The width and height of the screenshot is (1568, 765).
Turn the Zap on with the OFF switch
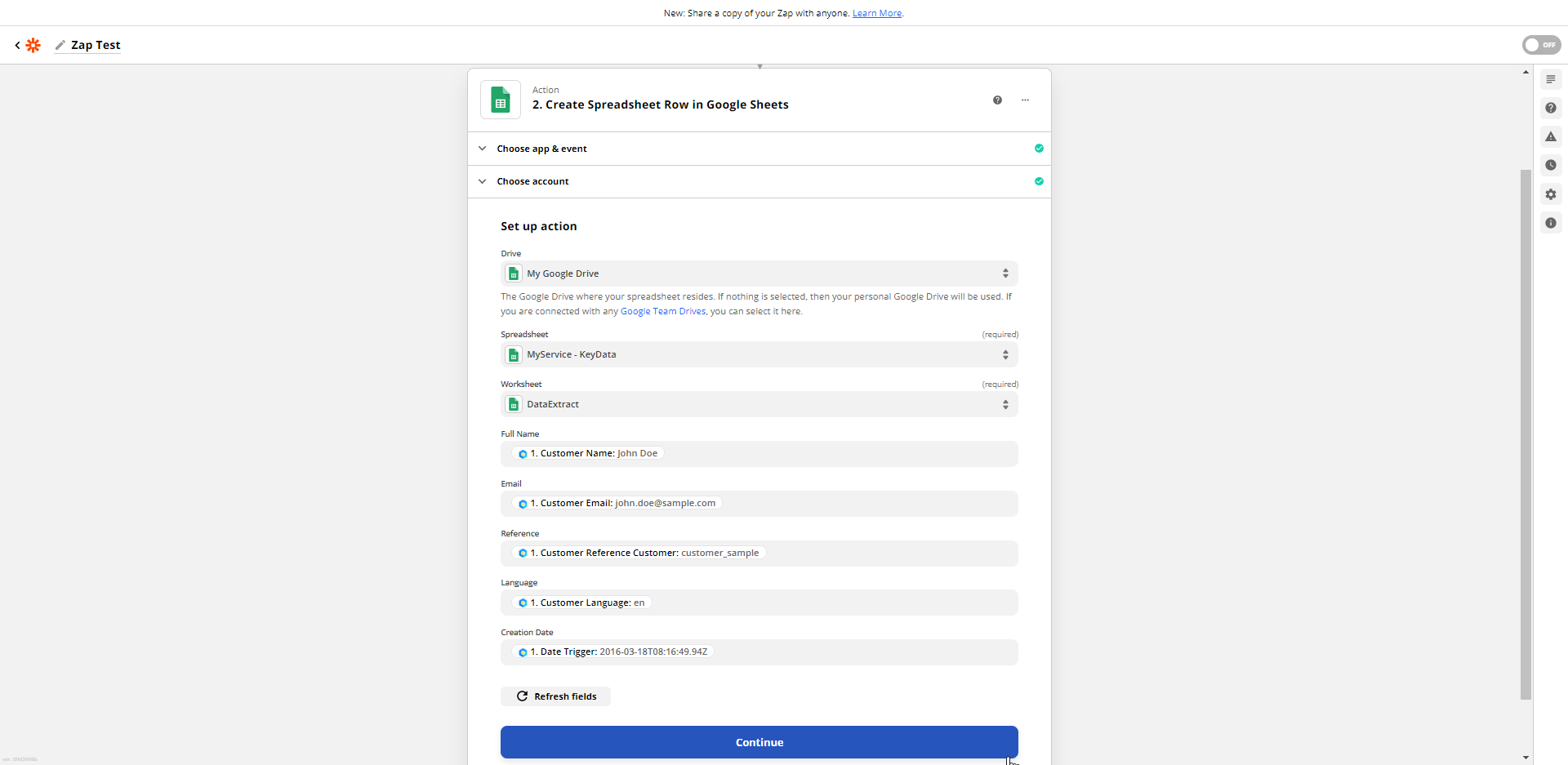click(x=1541, y=45)
